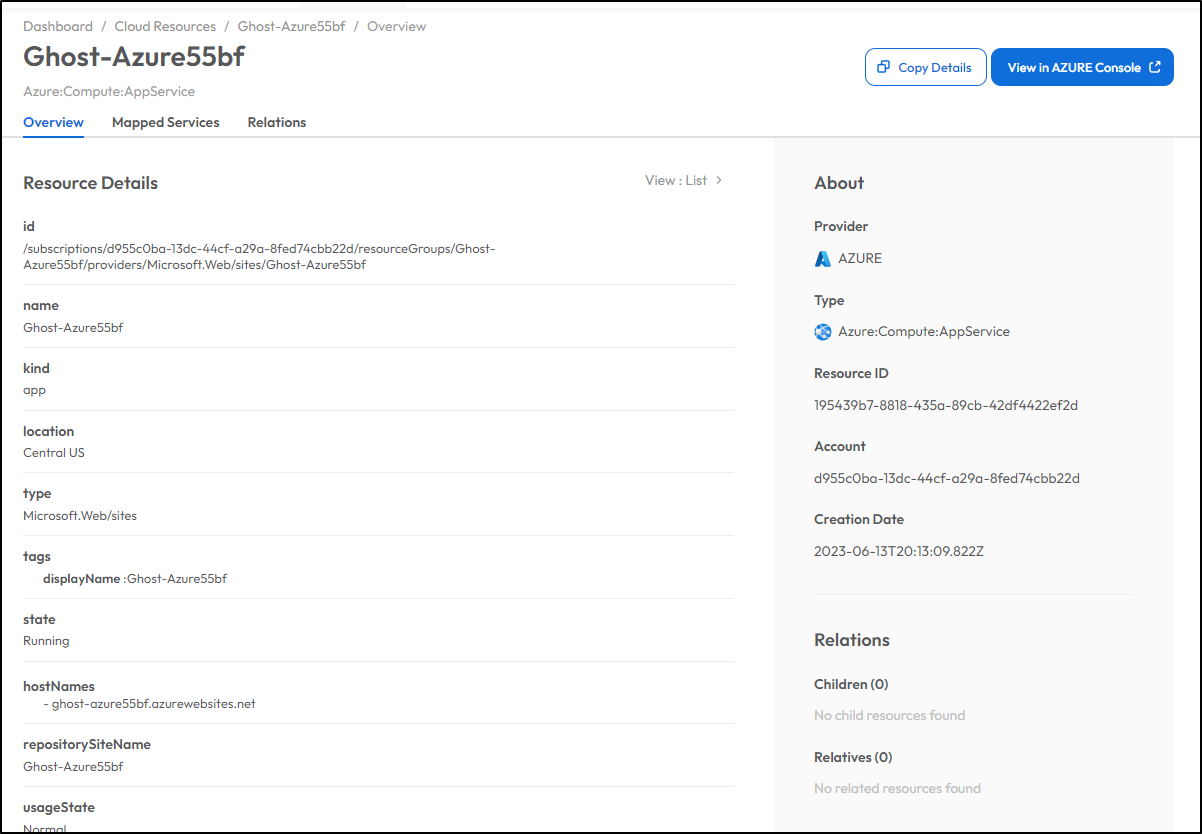
Task: Click the Resource Details heading
Action: pyautogui.click(x=91, y=183)
